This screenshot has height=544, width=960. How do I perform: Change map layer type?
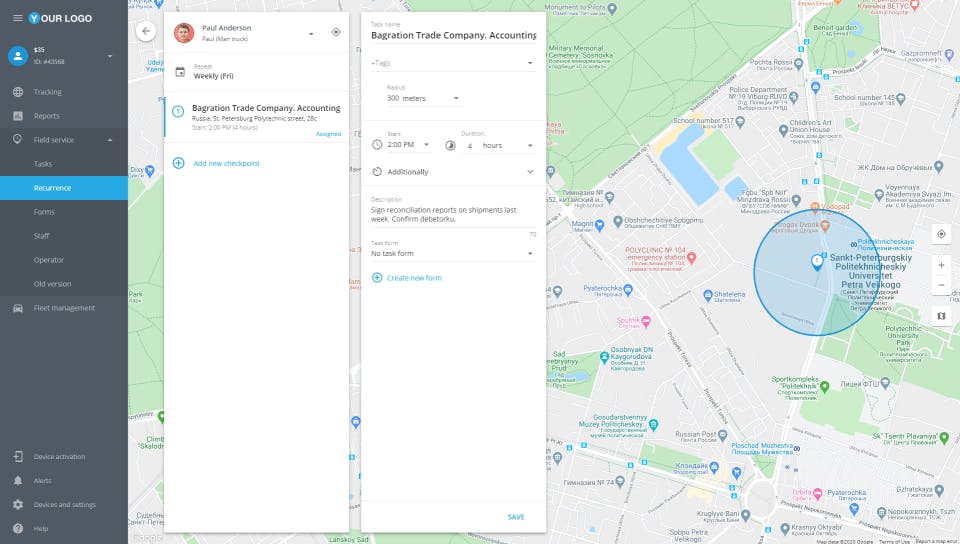pyautogui.click(x=942, y=316)
